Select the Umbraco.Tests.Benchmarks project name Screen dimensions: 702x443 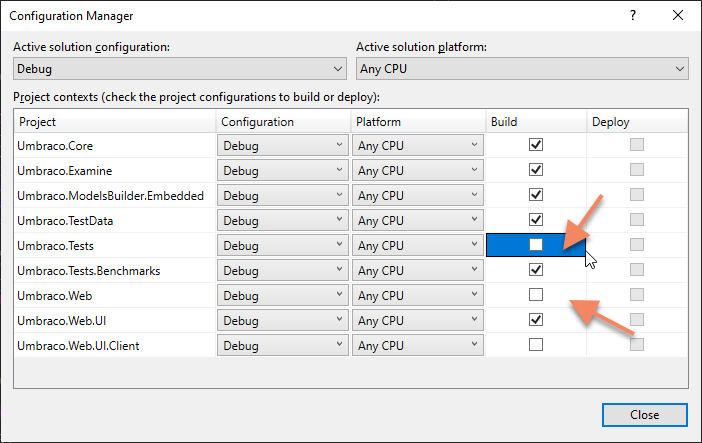(89, 271)
